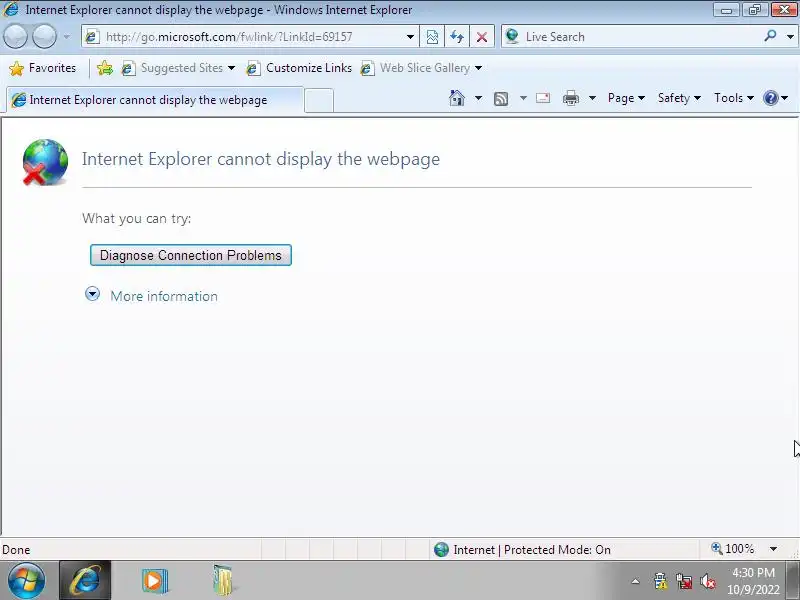This screenshot has width=800, height=600.
Task: Click the Home page icon
Action: [457, 97]
